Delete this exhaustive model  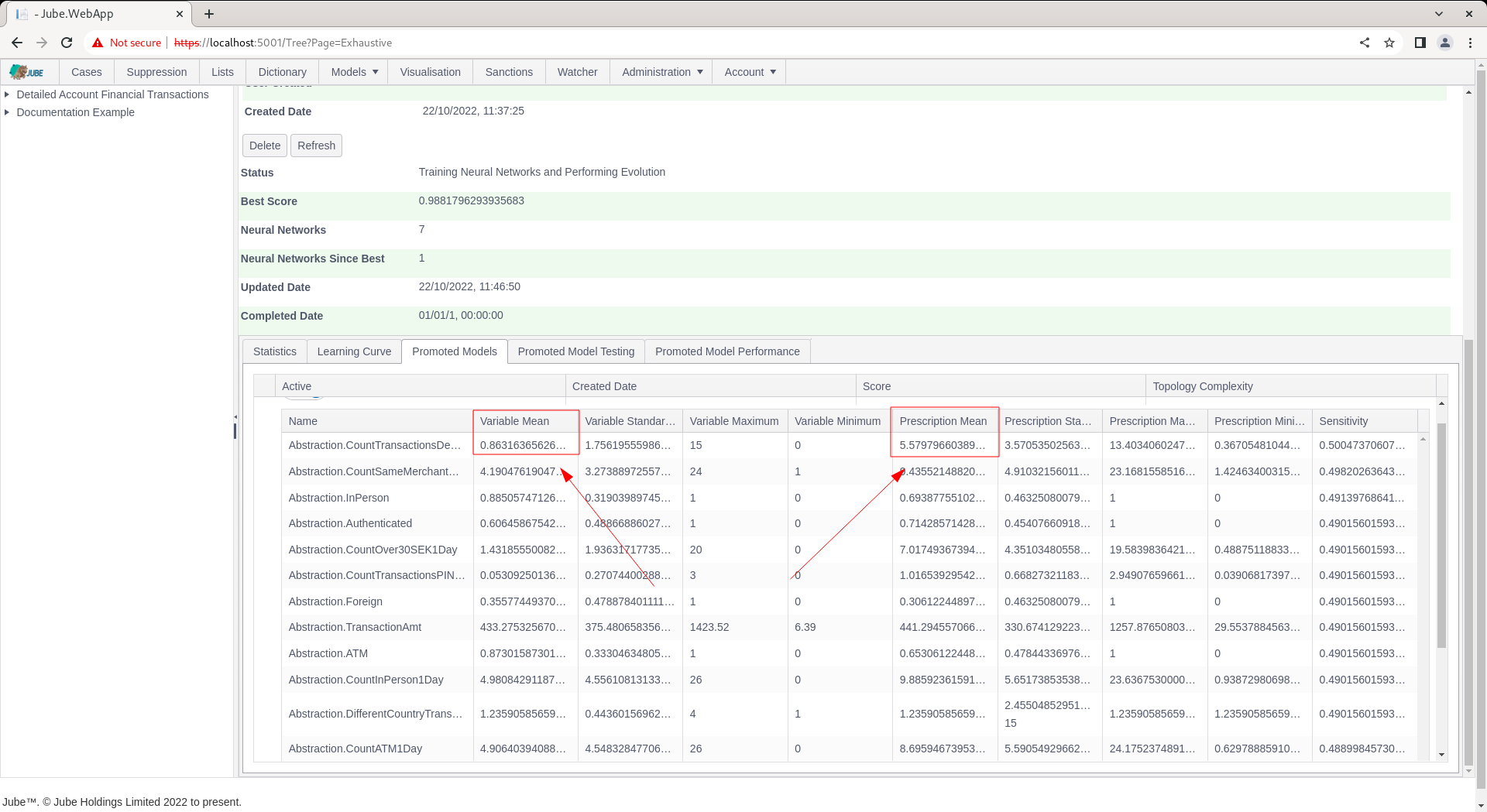265,146
